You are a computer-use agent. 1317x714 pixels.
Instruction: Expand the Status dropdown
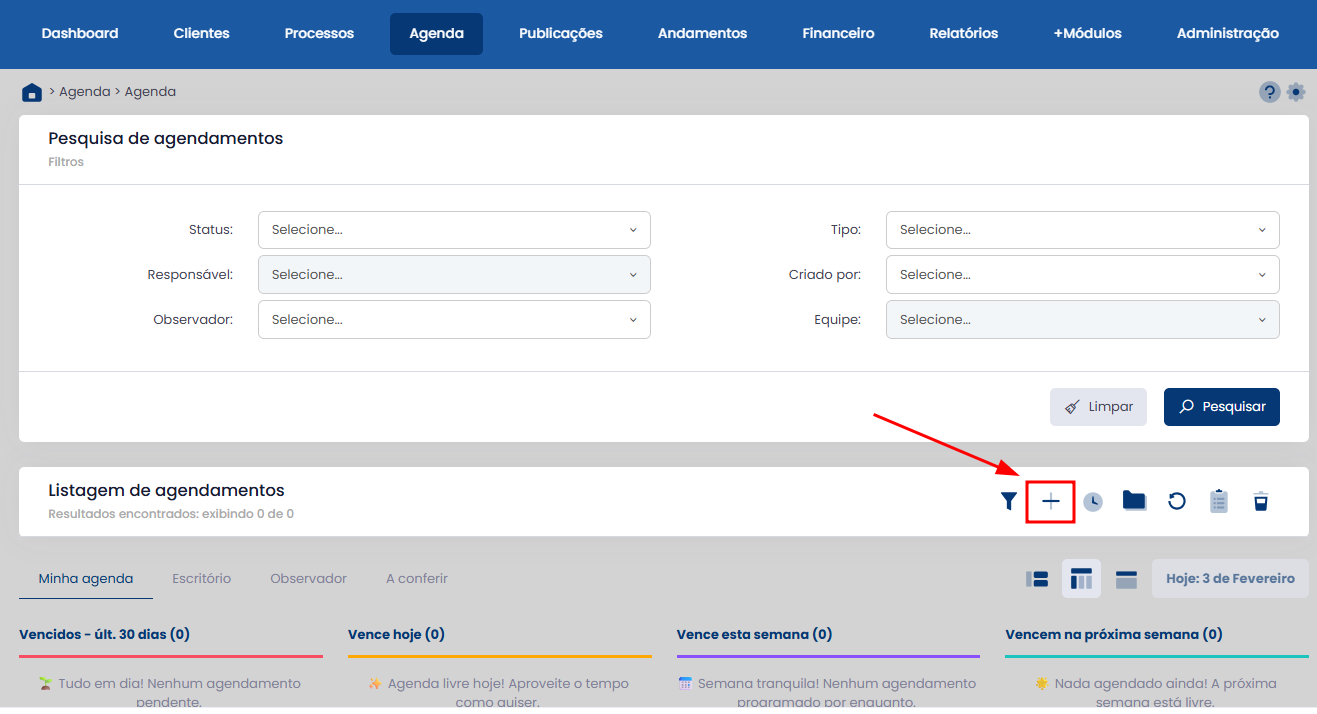(x=454, y=230)
